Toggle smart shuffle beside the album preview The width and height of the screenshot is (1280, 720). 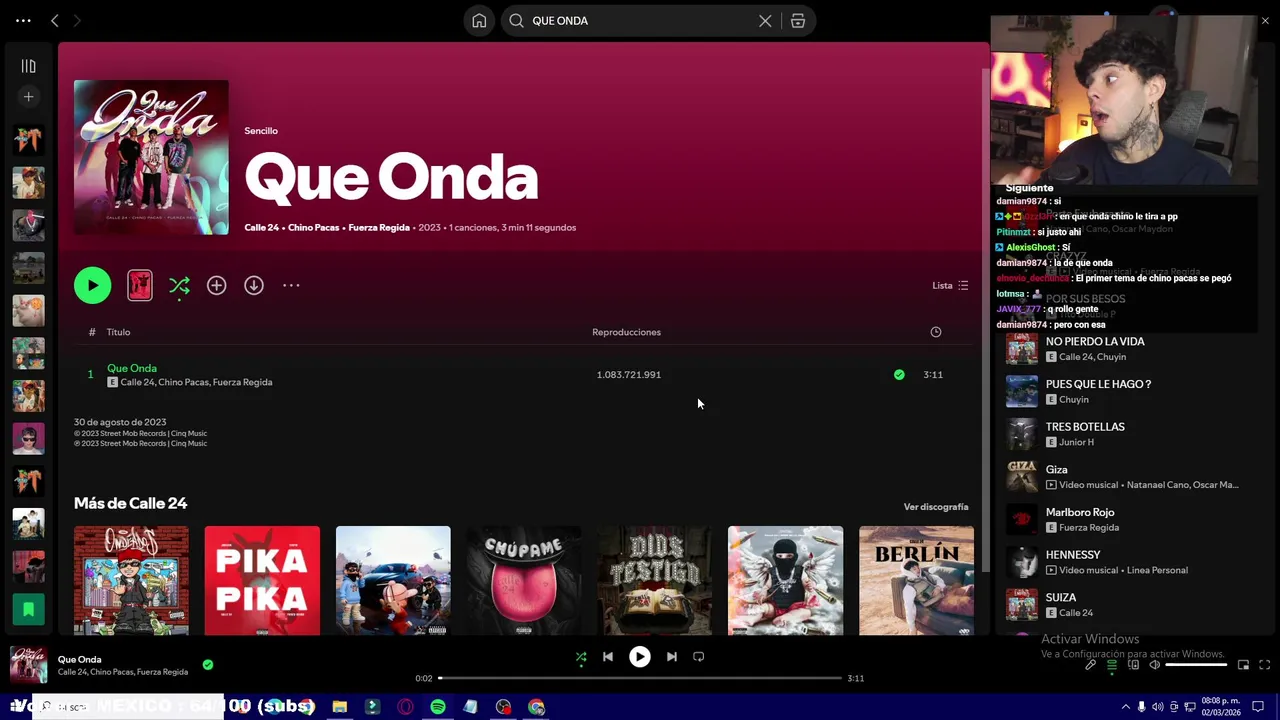point(179,286)
